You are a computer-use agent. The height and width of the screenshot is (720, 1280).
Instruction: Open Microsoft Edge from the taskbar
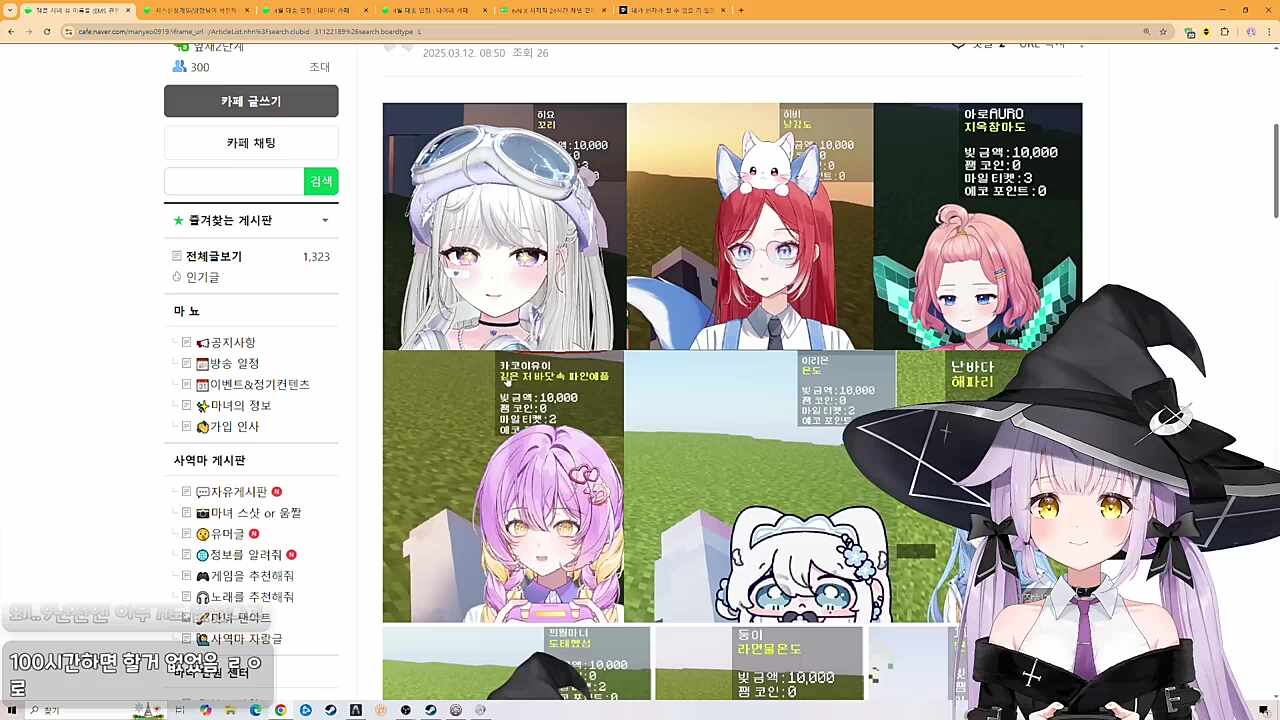pyautogui.click(x=255, y=710)
